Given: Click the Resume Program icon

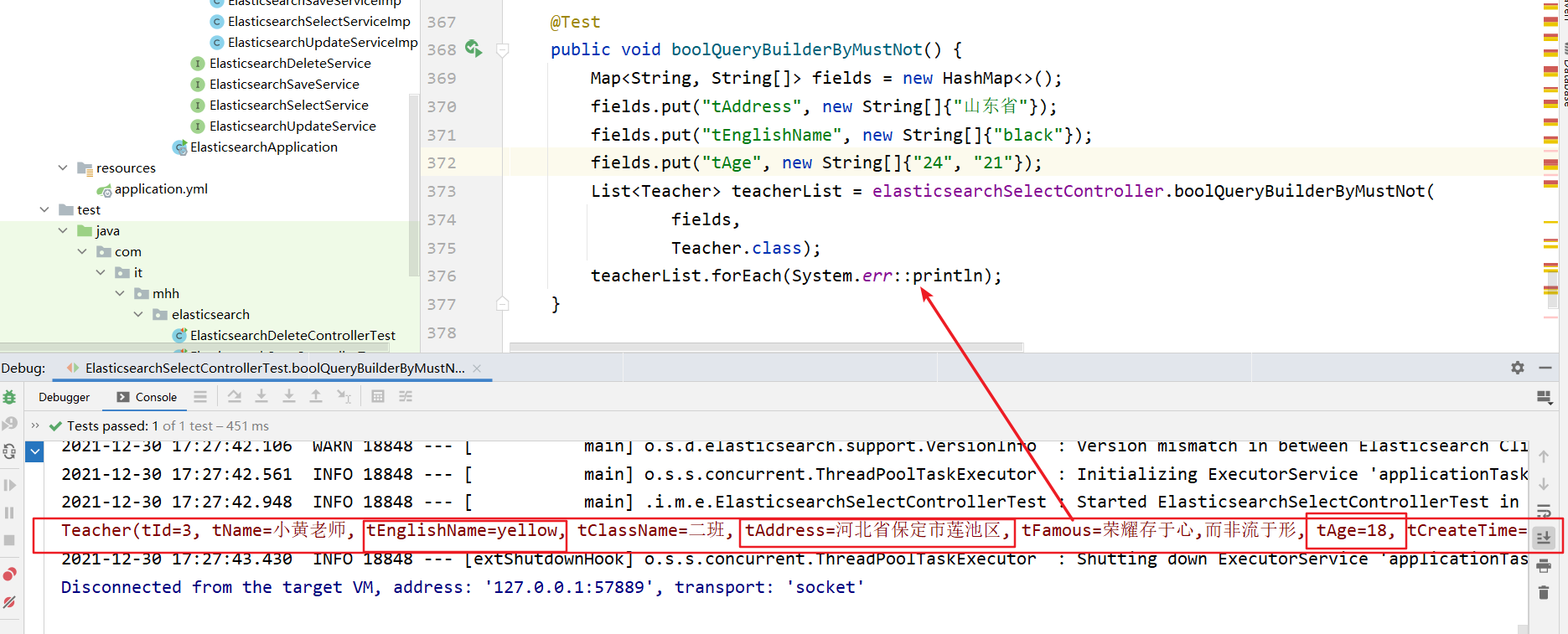Looking at the screenshot, I should 9,485.
